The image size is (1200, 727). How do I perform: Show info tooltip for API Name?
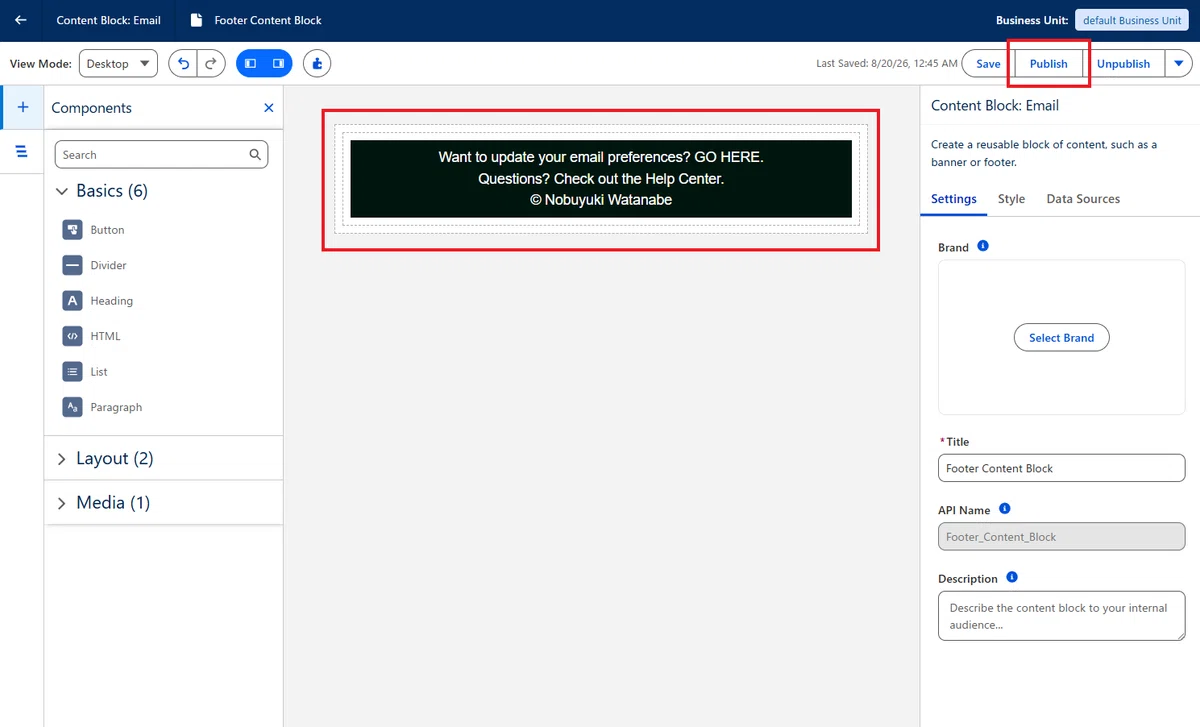(x=1005, y=509)
